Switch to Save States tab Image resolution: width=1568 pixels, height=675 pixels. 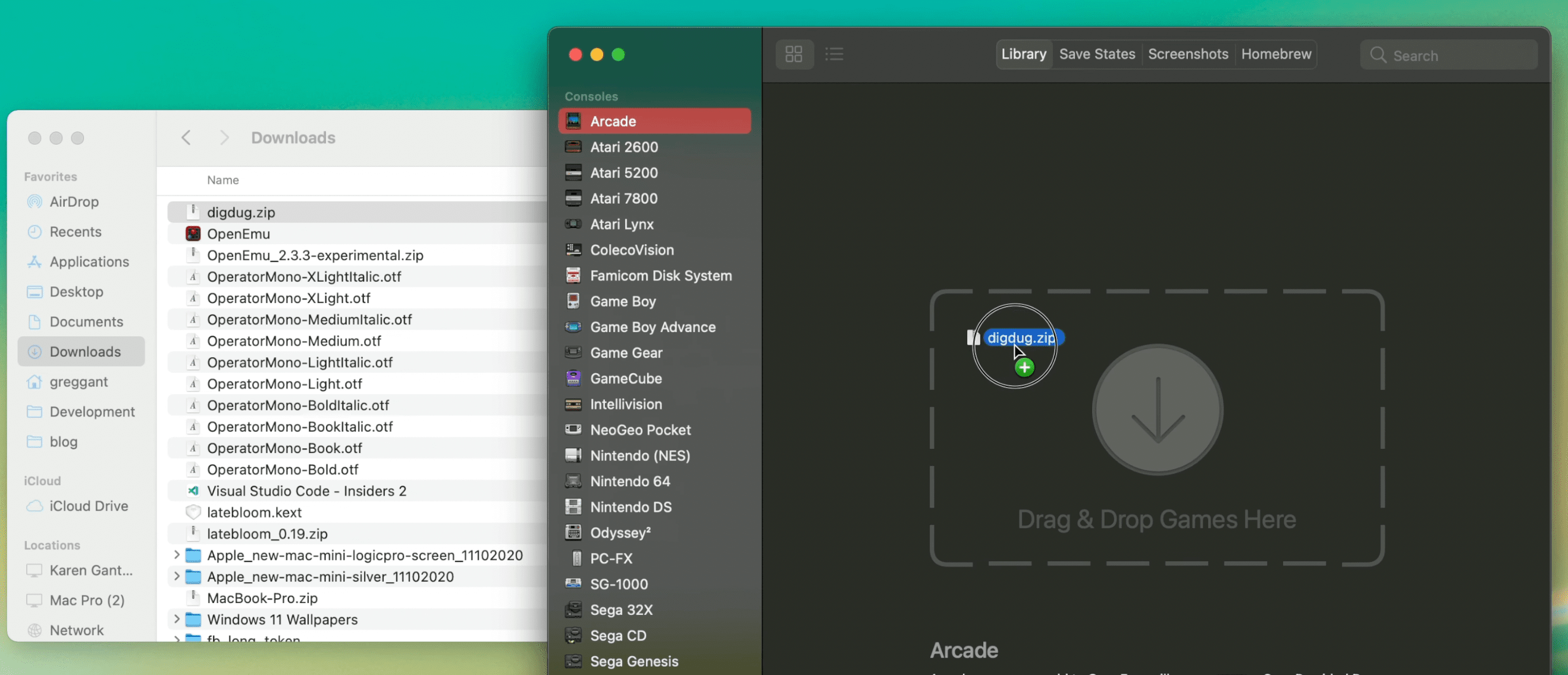[1097, 54]
